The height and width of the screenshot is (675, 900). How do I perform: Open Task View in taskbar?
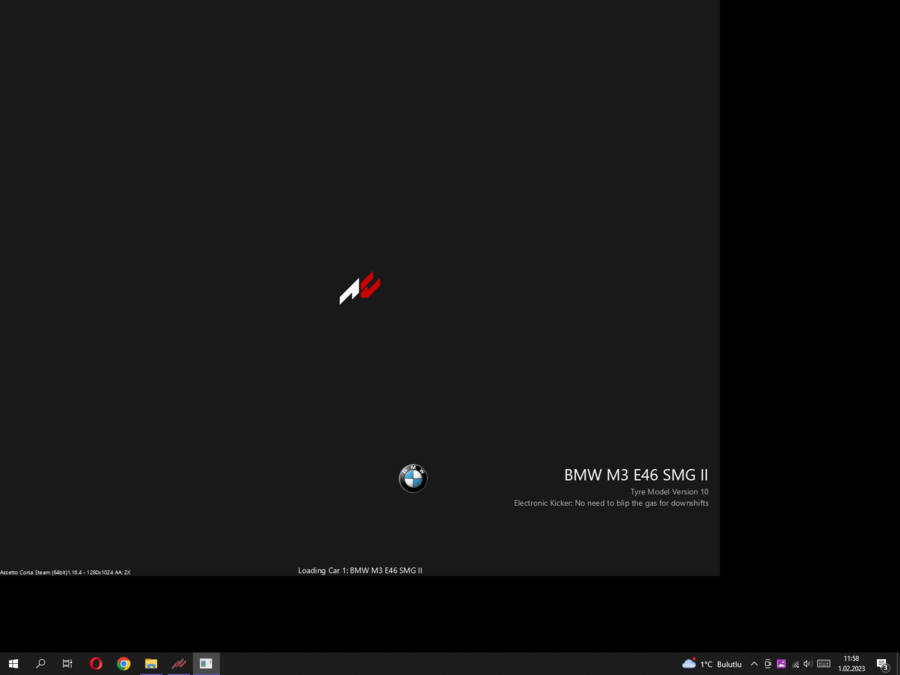tap(67, 664)
